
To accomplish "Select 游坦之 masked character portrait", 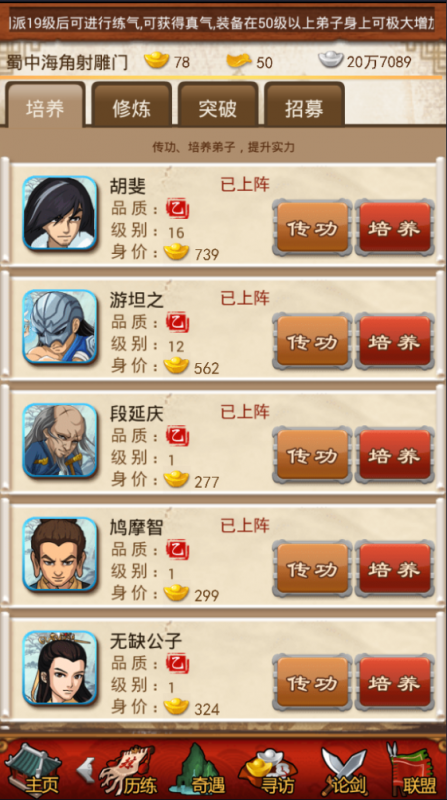I will [x=60, y=327].
